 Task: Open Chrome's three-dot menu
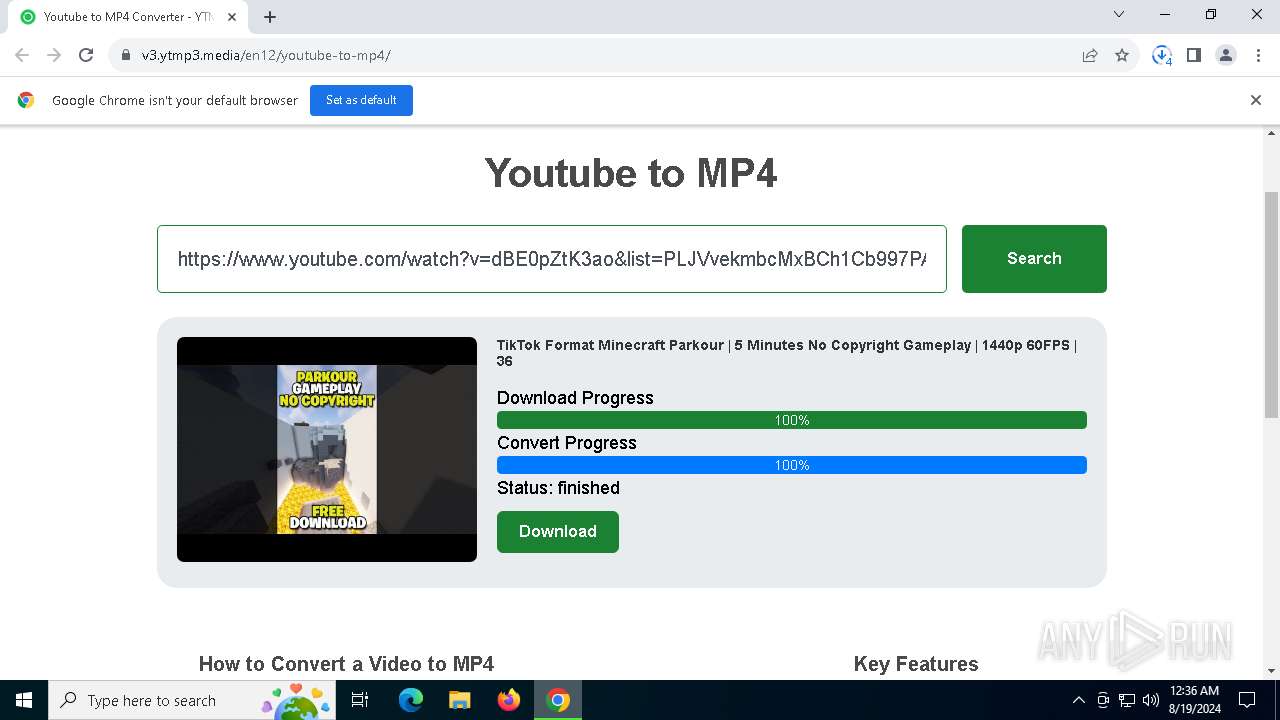[1258, 55]
